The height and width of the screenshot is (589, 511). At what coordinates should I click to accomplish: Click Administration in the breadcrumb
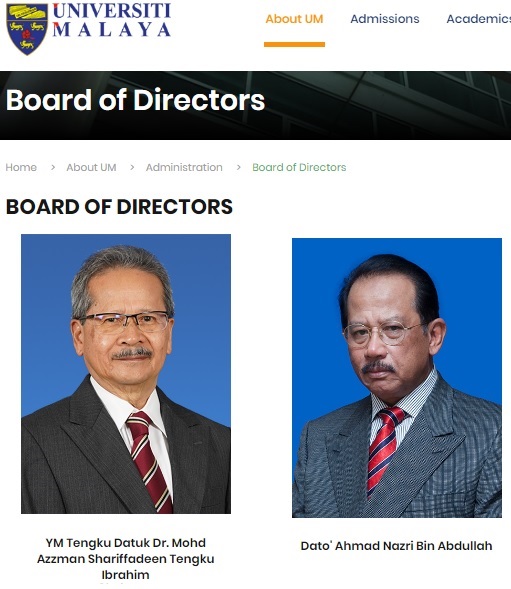[x=184, y=167]
